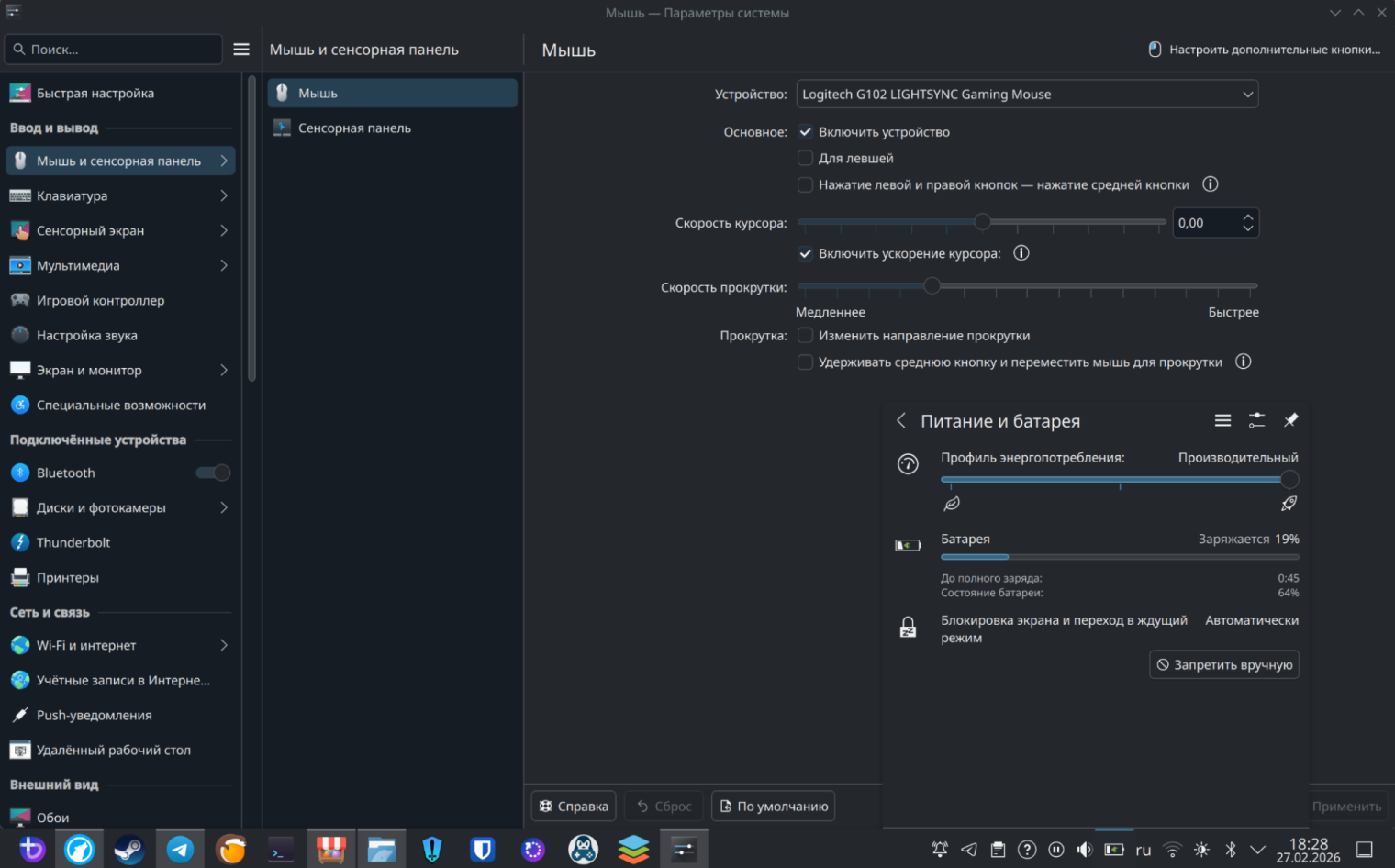The width and height of the screenshot is (1395, 868).
Task: Enable the Для левшей checkbox
Action: coord(805,158)
